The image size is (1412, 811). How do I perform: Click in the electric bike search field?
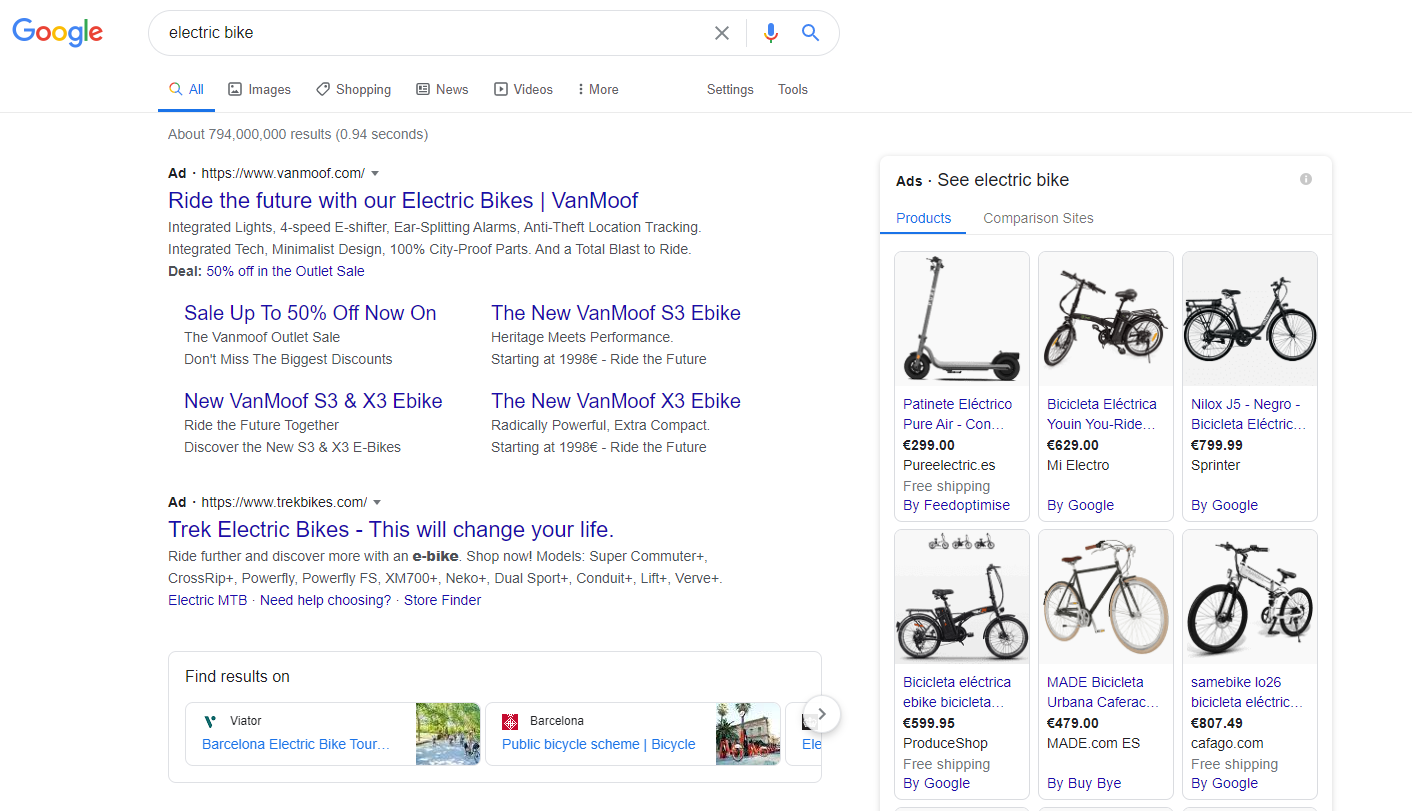(430, 33)
